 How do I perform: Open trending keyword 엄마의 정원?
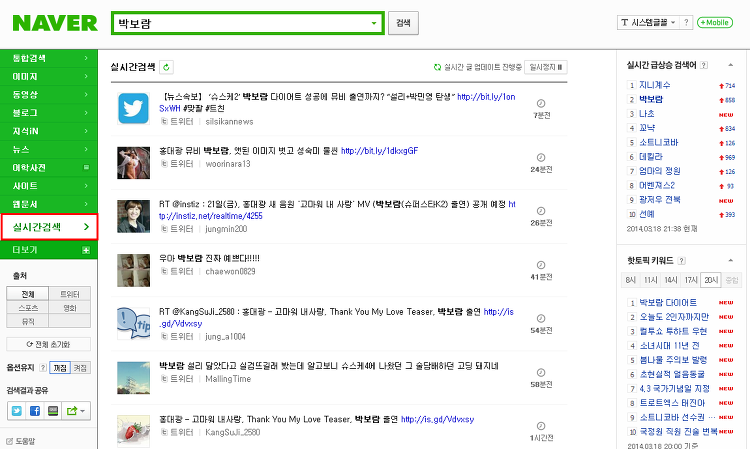click(660, 171)
